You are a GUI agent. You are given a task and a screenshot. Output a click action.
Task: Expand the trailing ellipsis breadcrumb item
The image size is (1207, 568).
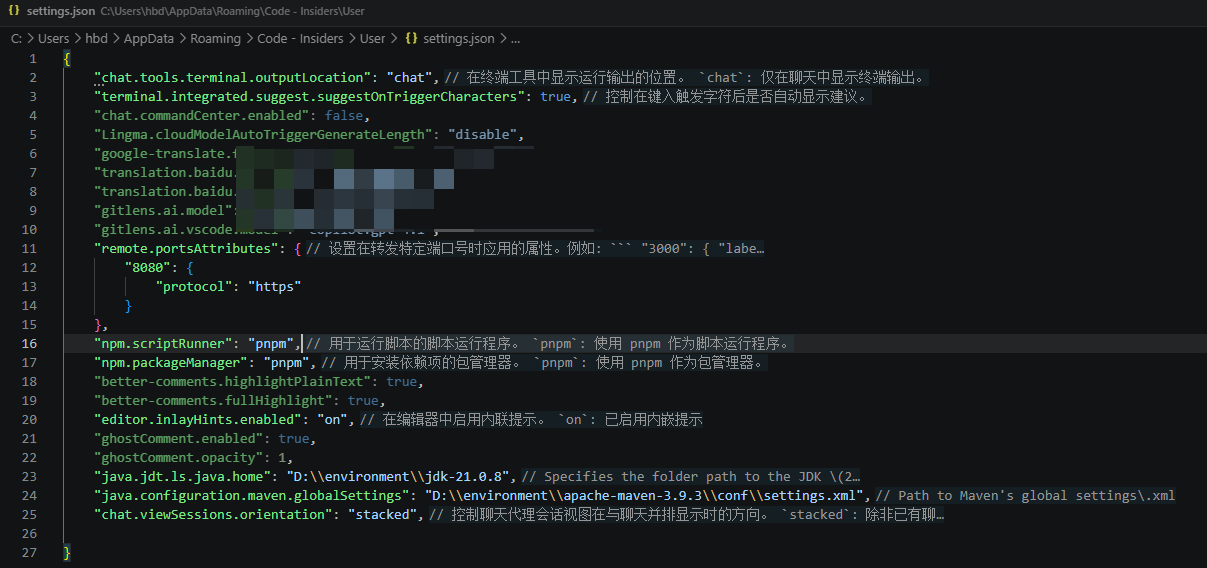tap(515, 39)
